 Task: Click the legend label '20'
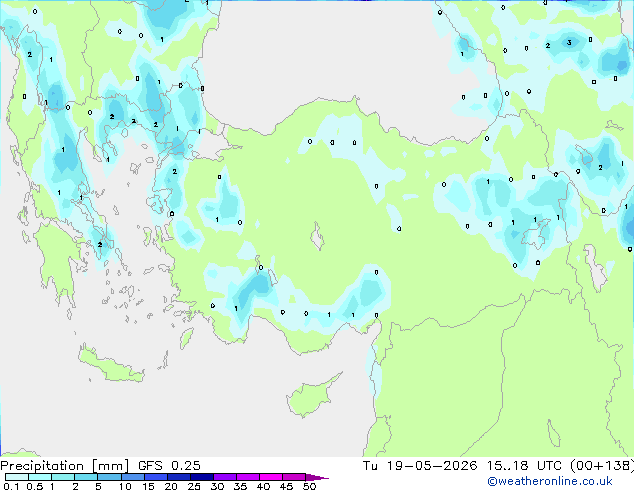(x=171, y=486)
